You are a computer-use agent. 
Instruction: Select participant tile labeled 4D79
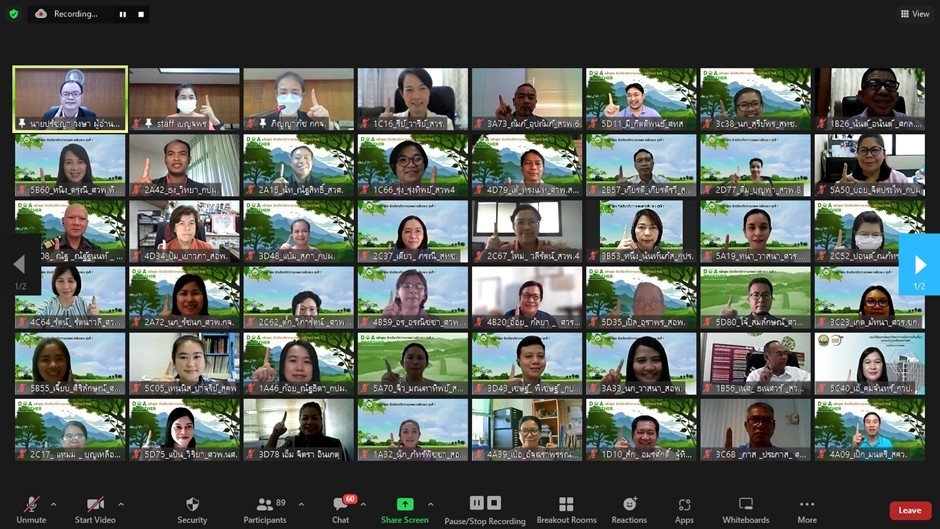point(527,166)
